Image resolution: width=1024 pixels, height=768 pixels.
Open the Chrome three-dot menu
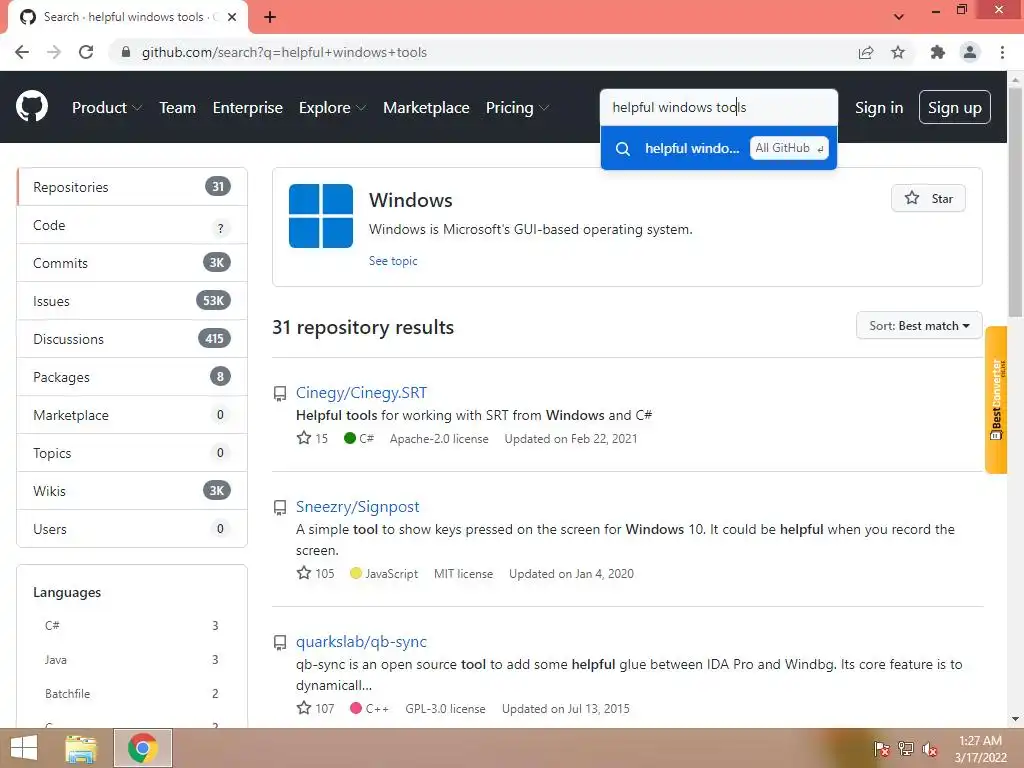1002,52
